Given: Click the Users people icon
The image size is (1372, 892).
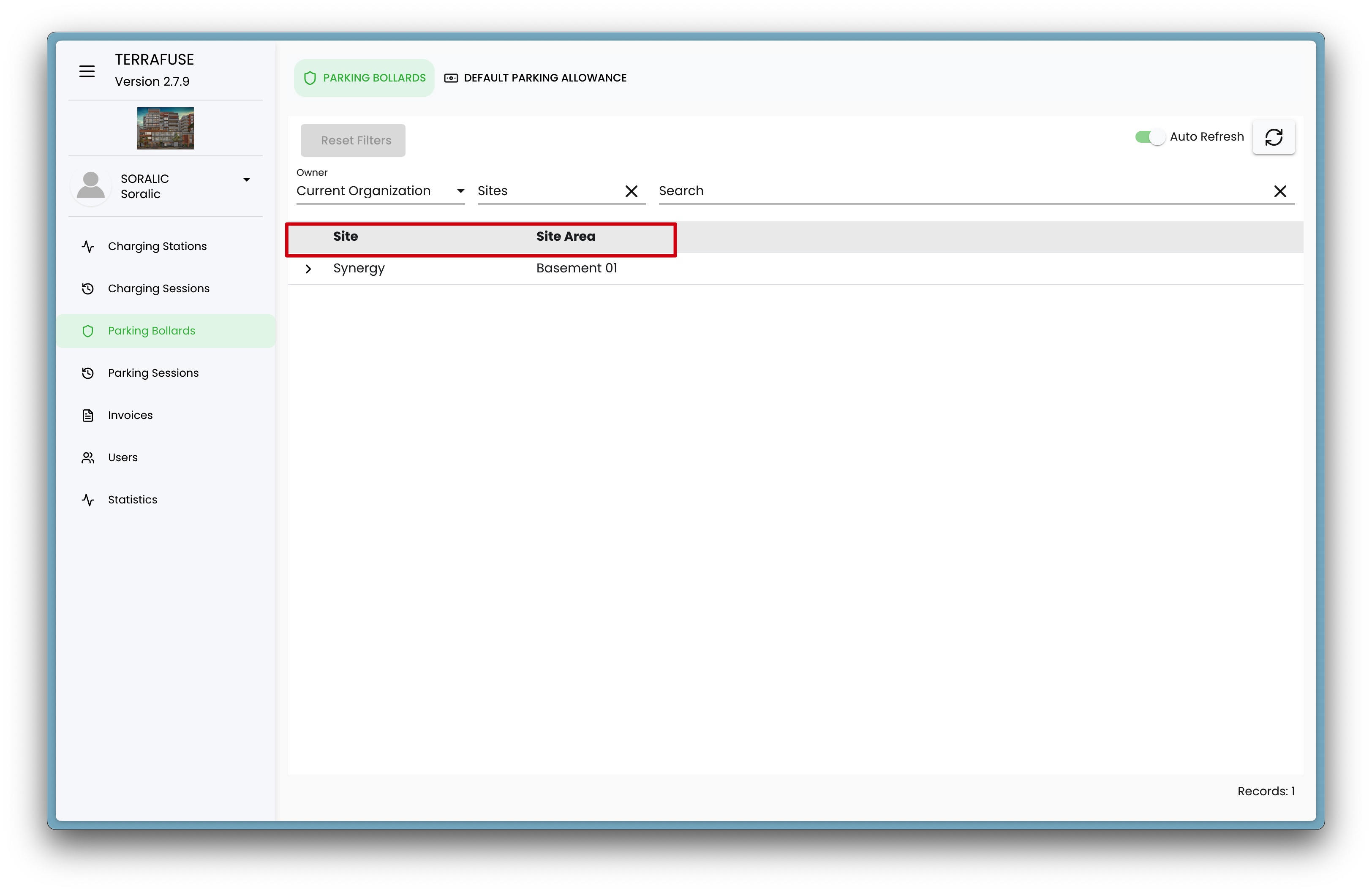Looking at the screenshot, I should click(87, 457).
